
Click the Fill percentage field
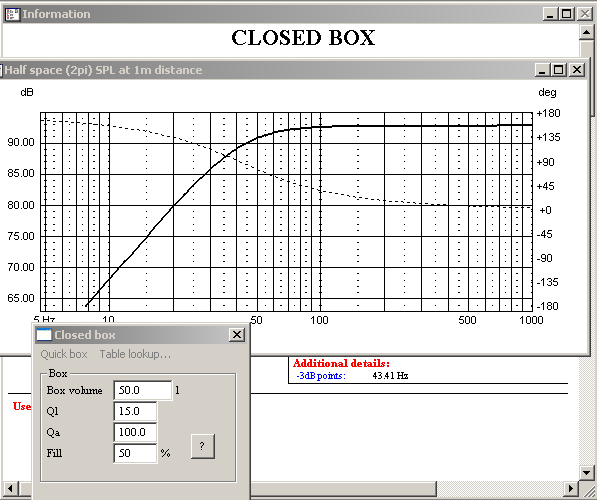click(x=135, y=453)
